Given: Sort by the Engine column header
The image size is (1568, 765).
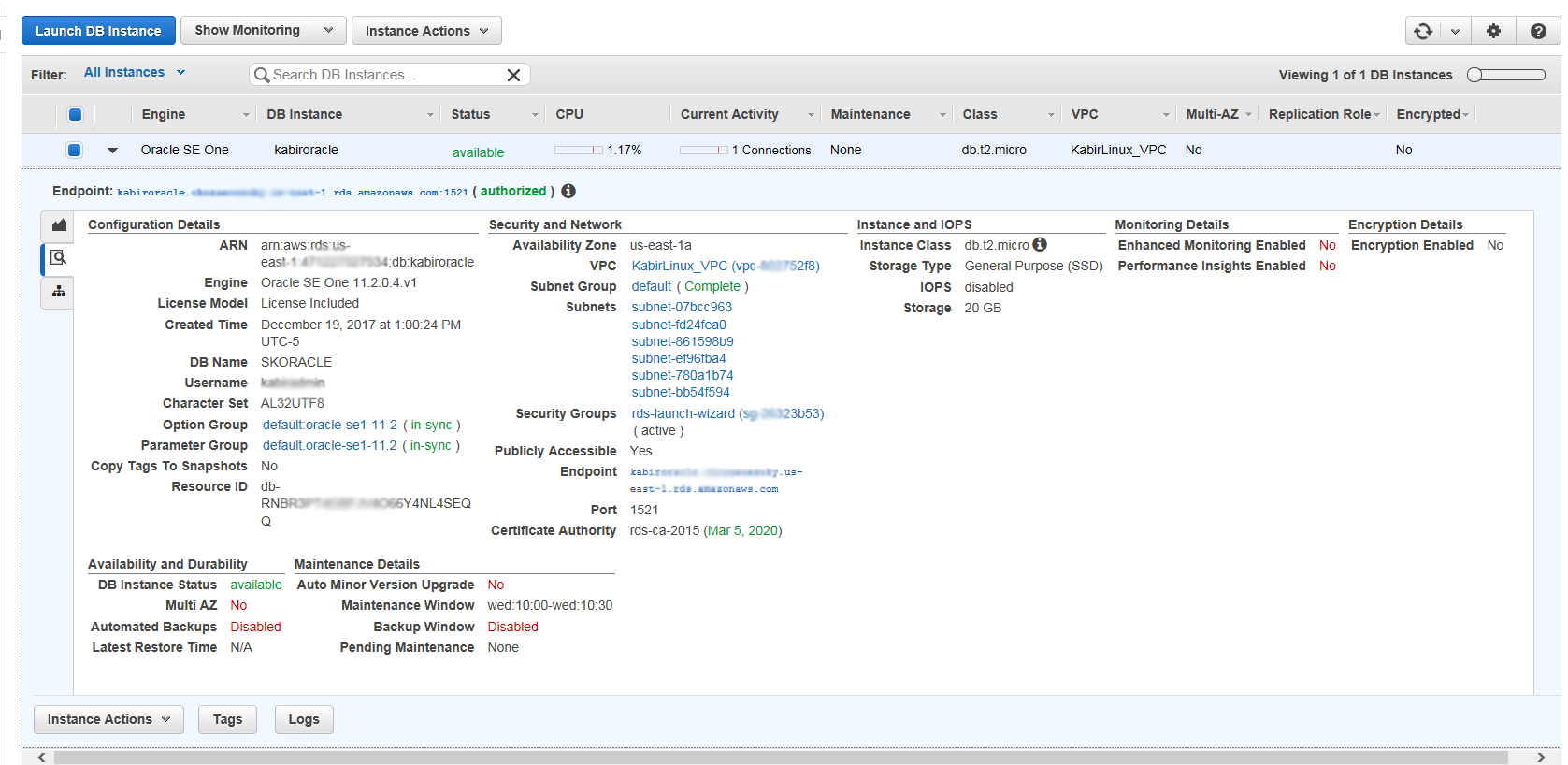Looking at the screenshot, I should point(194,114).
